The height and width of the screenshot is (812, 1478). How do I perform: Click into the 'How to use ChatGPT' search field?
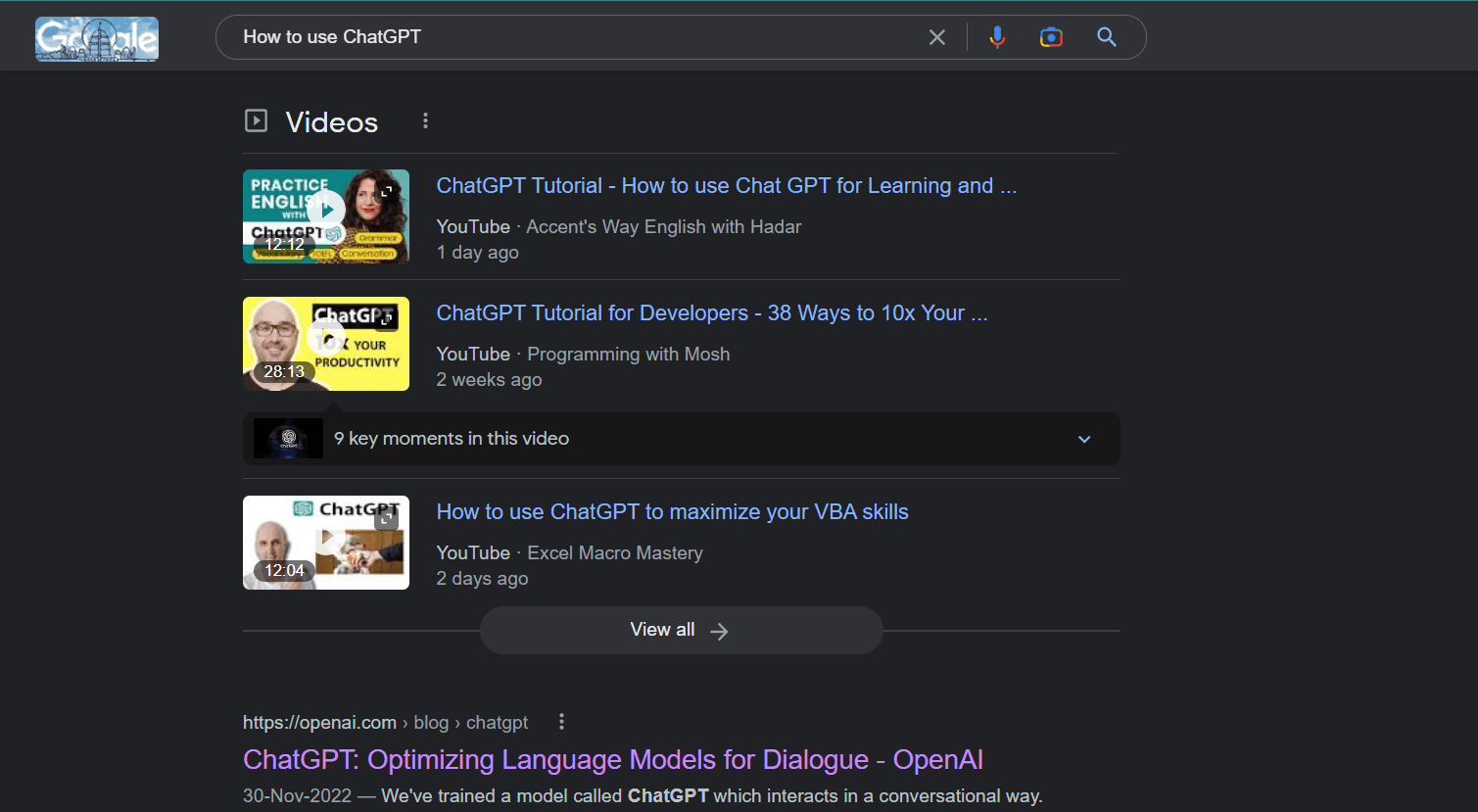pos(578,37)
